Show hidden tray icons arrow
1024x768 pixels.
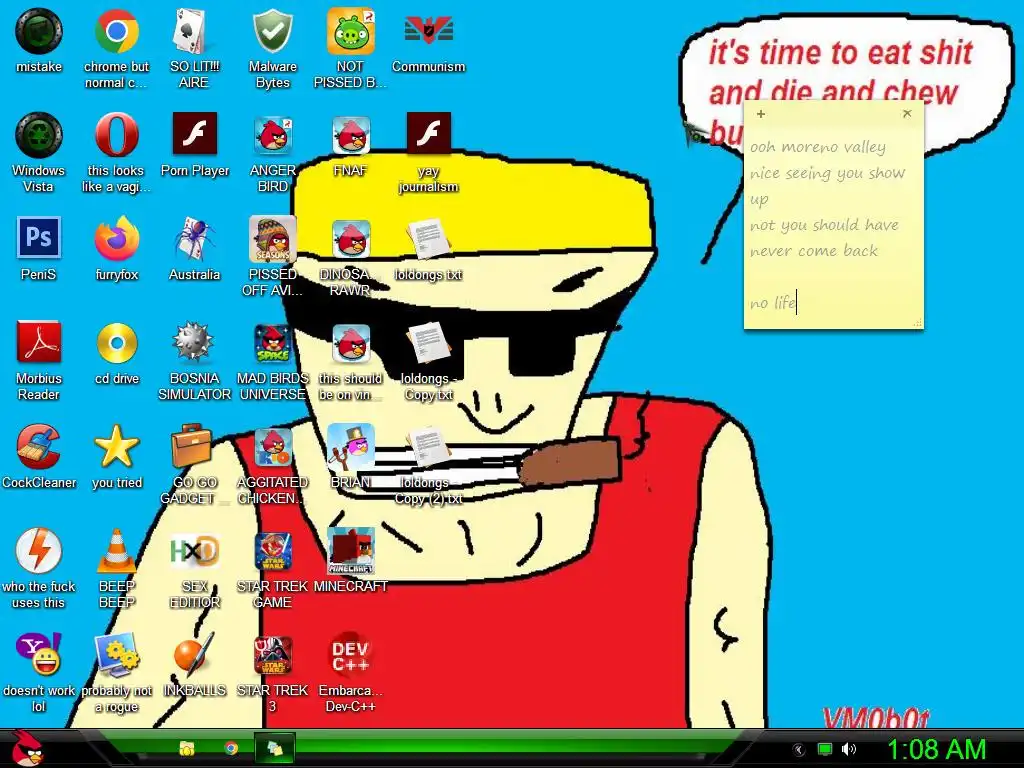(x=799, y=750)
